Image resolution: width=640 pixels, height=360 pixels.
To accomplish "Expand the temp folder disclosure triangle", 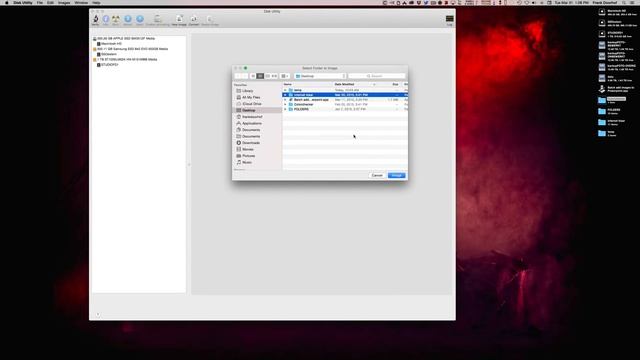I will coord(285,90).
